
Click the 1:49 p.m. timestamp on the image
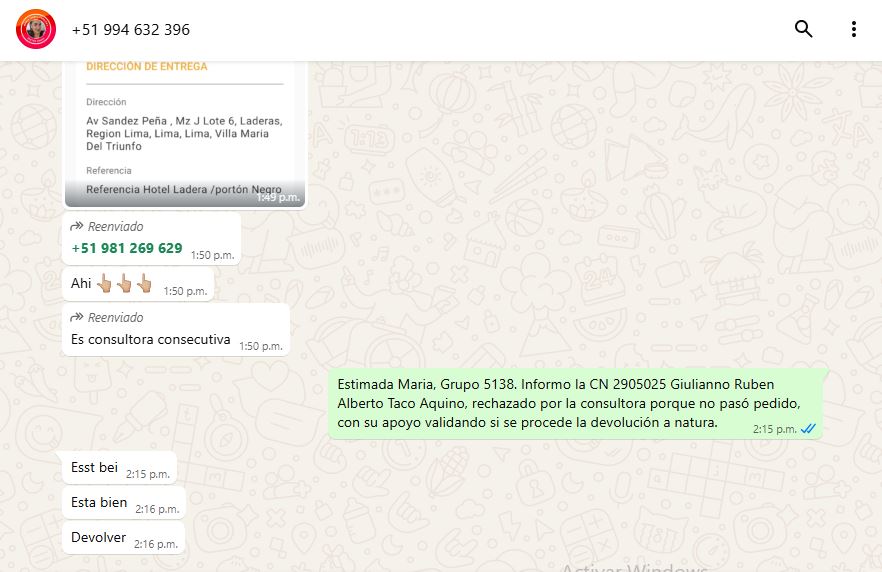(x=277, y=198)
